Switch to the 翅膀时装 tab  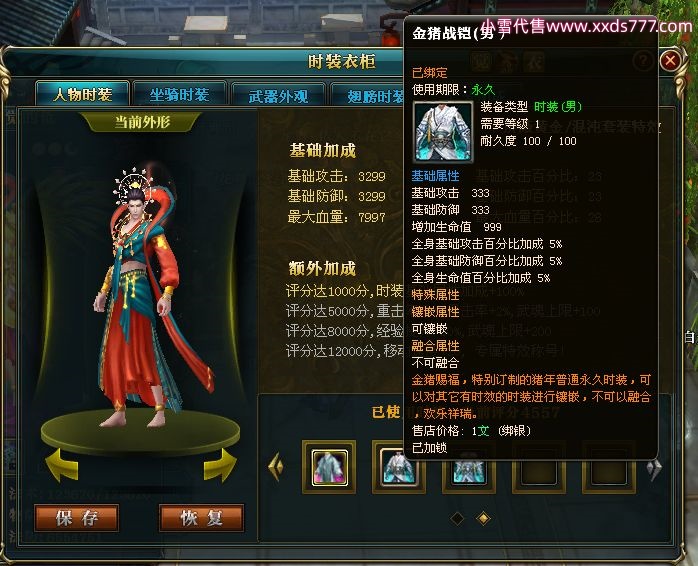pos(368,95)
